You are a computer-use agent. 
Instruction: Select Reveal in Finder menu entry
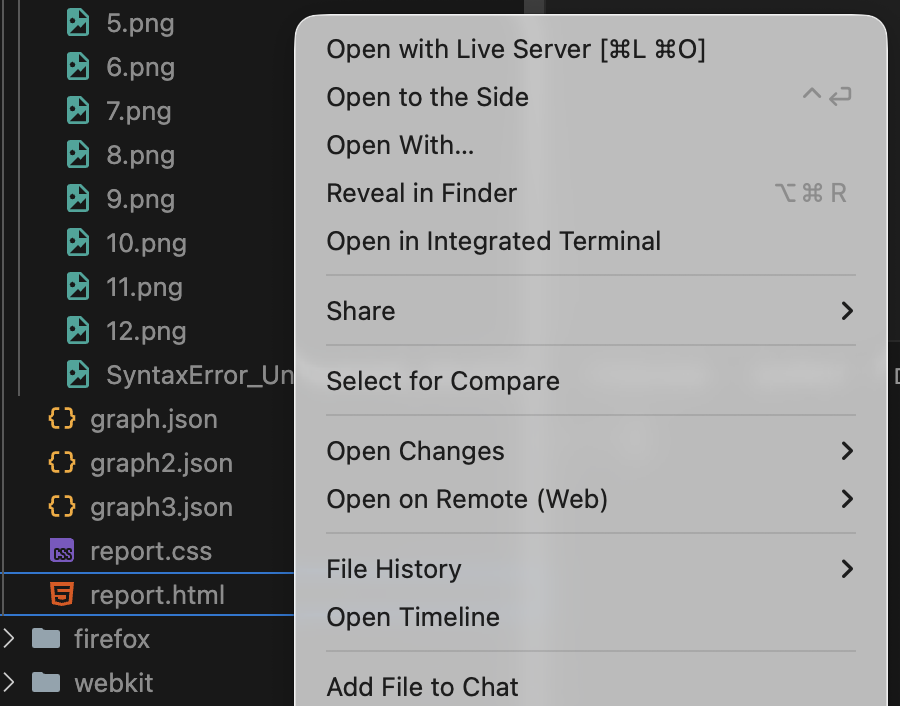[422, 193]
